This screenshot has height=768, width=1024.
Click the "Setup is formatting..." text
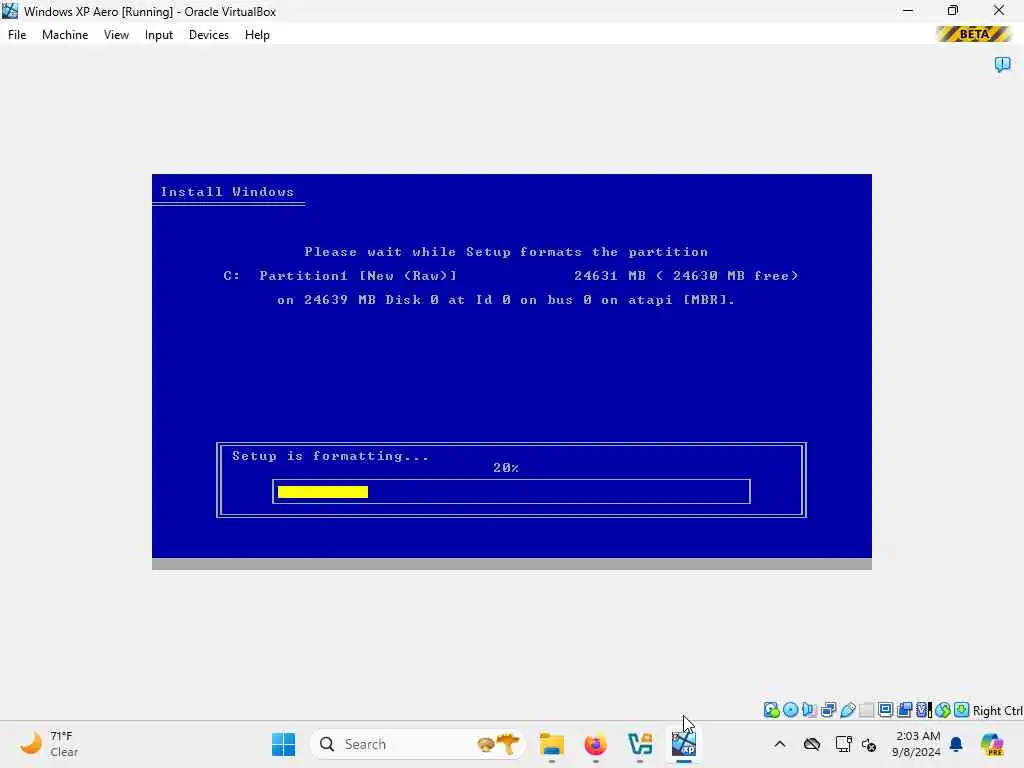330,456
